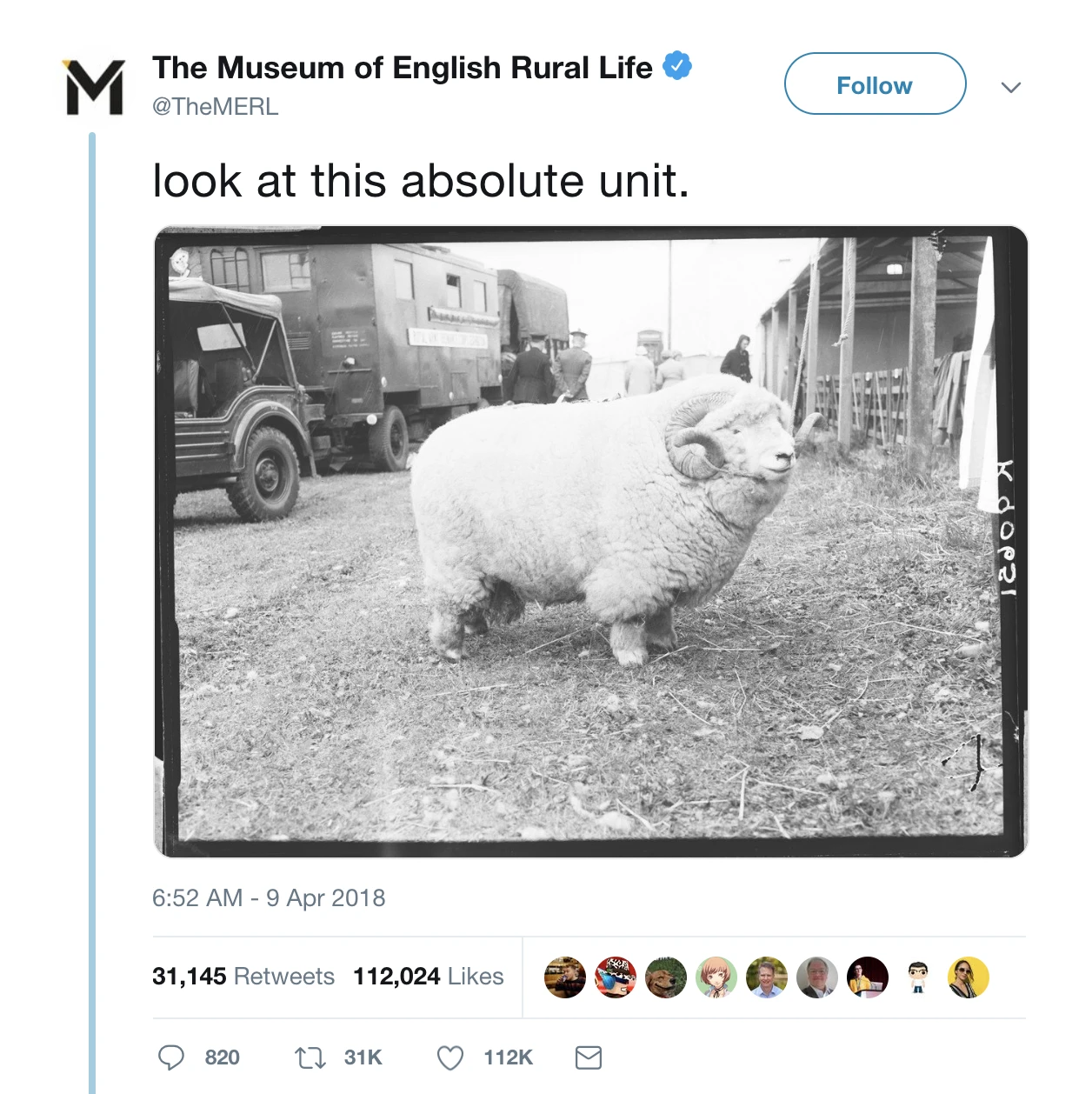The width and height of the screenshot is (1092, 1094).
Task: Open the anime character avatar among likers
Action: [716, 977]
